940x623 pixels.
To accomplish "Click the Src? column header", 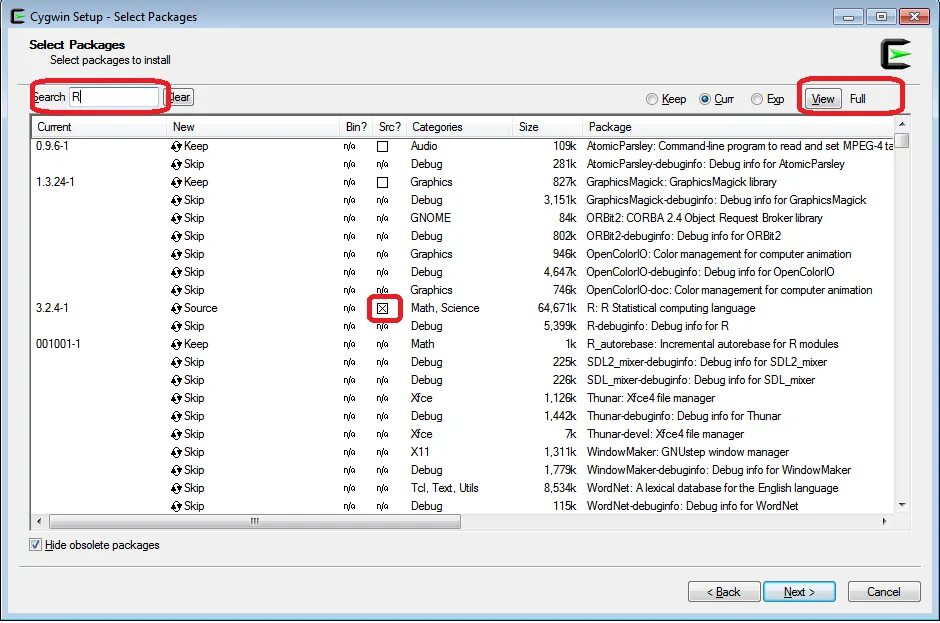I will pyautogui.click(x=390, y=127).
